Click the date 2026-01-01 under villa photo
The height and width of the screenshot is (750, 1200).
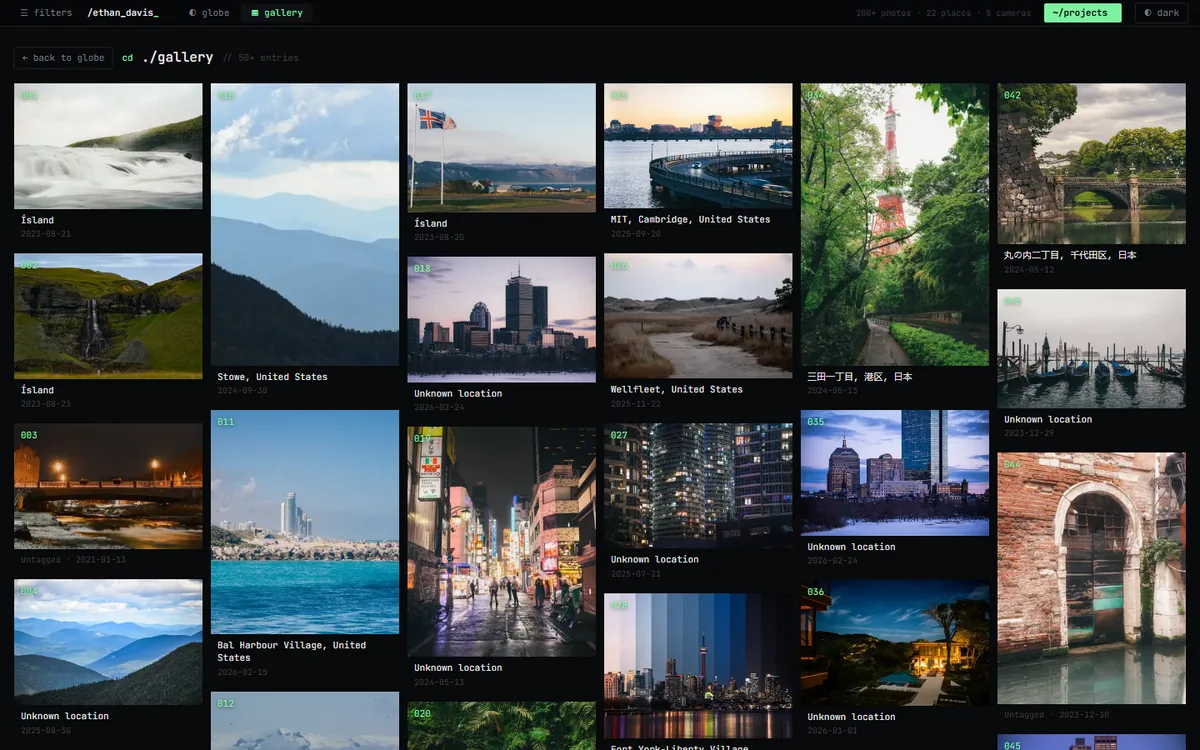point(833,731)
